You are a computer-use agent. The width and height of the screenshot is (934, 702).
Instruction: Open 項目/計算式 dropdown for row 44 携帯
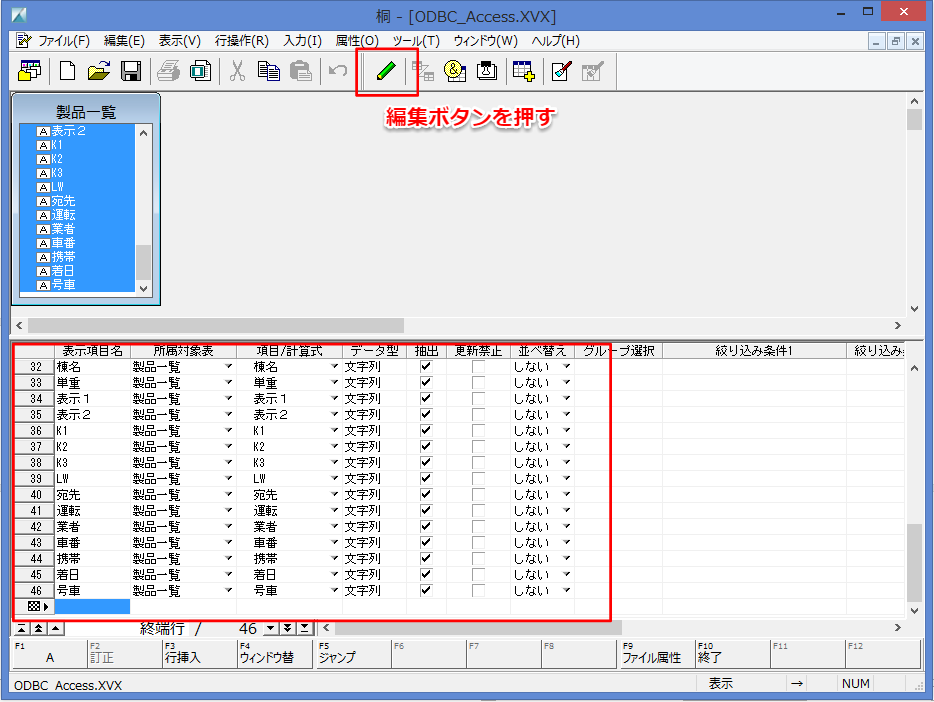pos(335,559)
